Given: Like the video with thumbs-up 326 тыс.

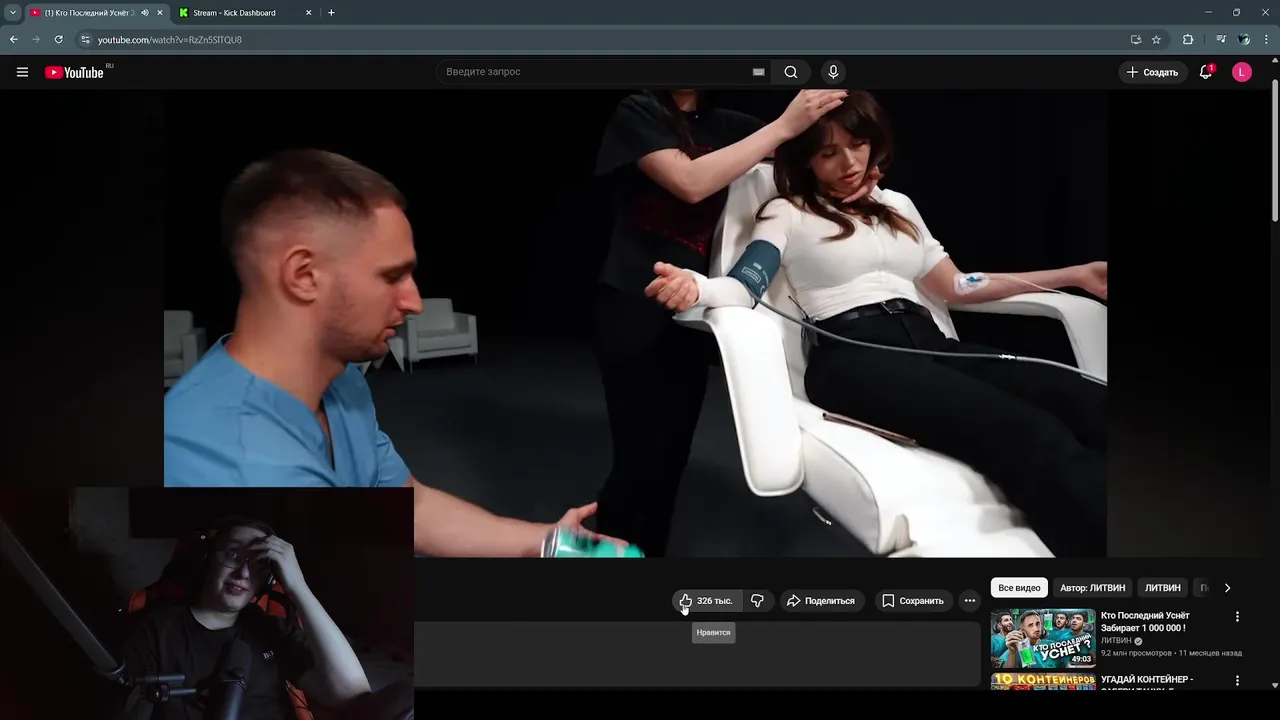Looking at the screenshot, I should click(x=706, y=601).
